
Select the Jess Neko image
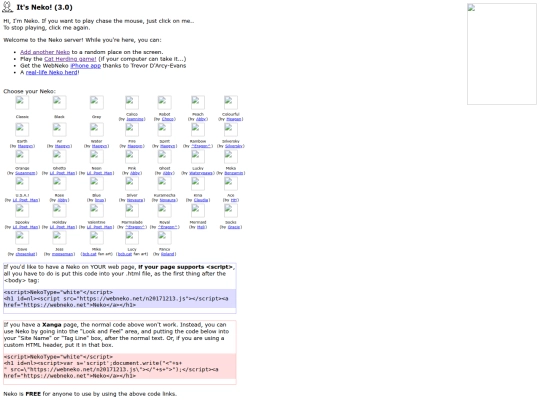point(59,238)
